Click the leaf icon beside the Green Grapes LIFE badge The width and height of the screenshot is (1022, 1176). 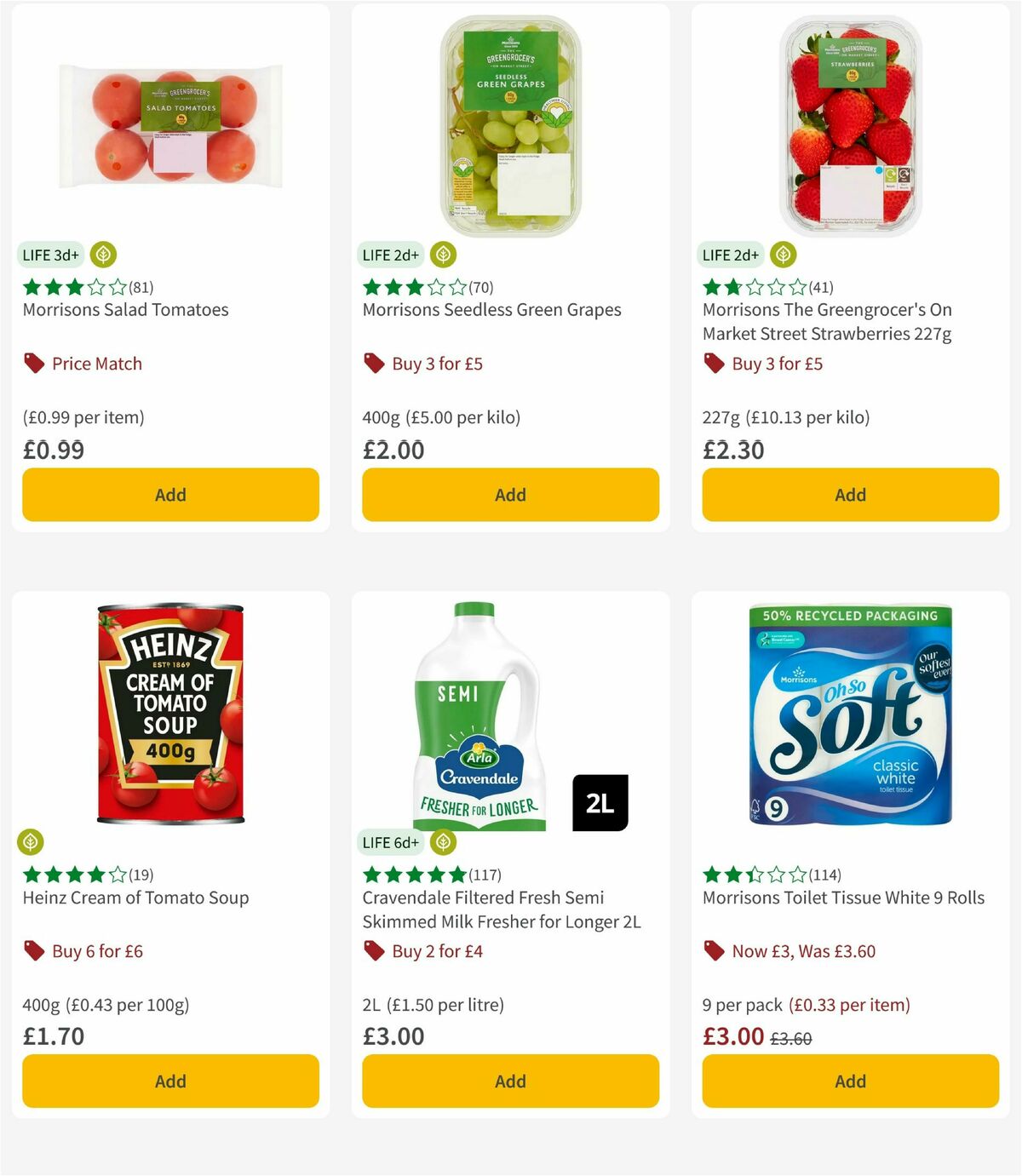[x=442, y=254]
